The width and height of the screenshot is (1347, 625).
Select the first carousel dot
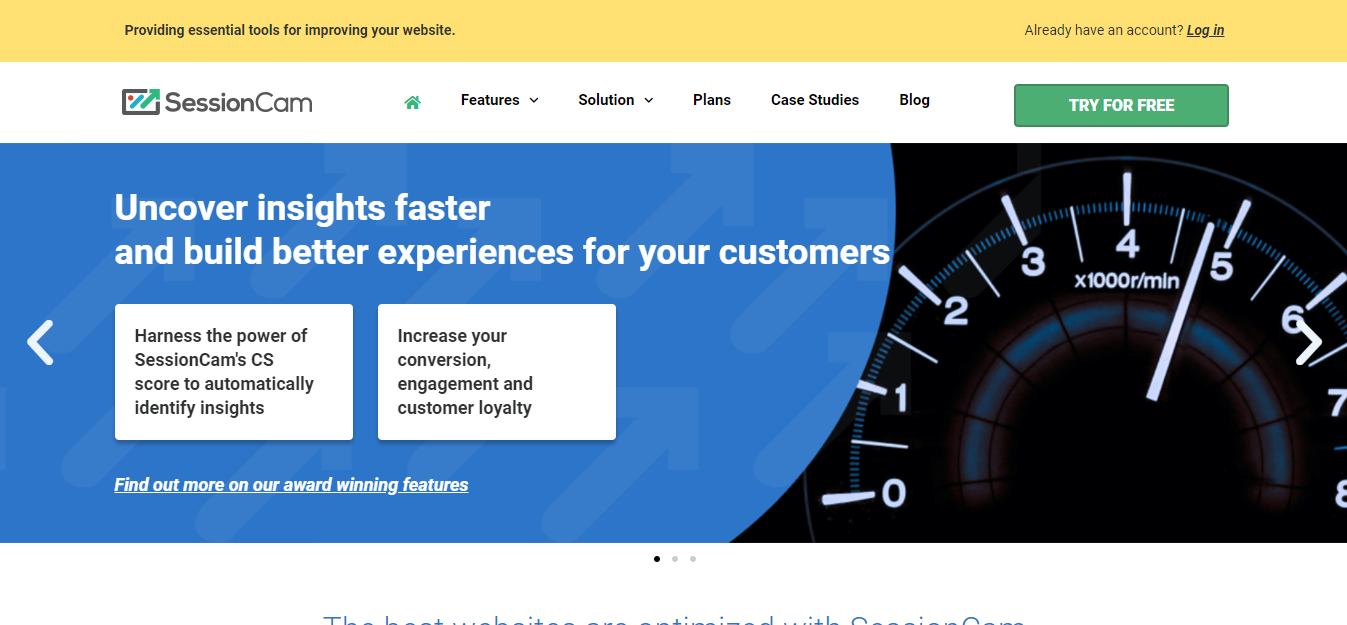coord(657,559)
